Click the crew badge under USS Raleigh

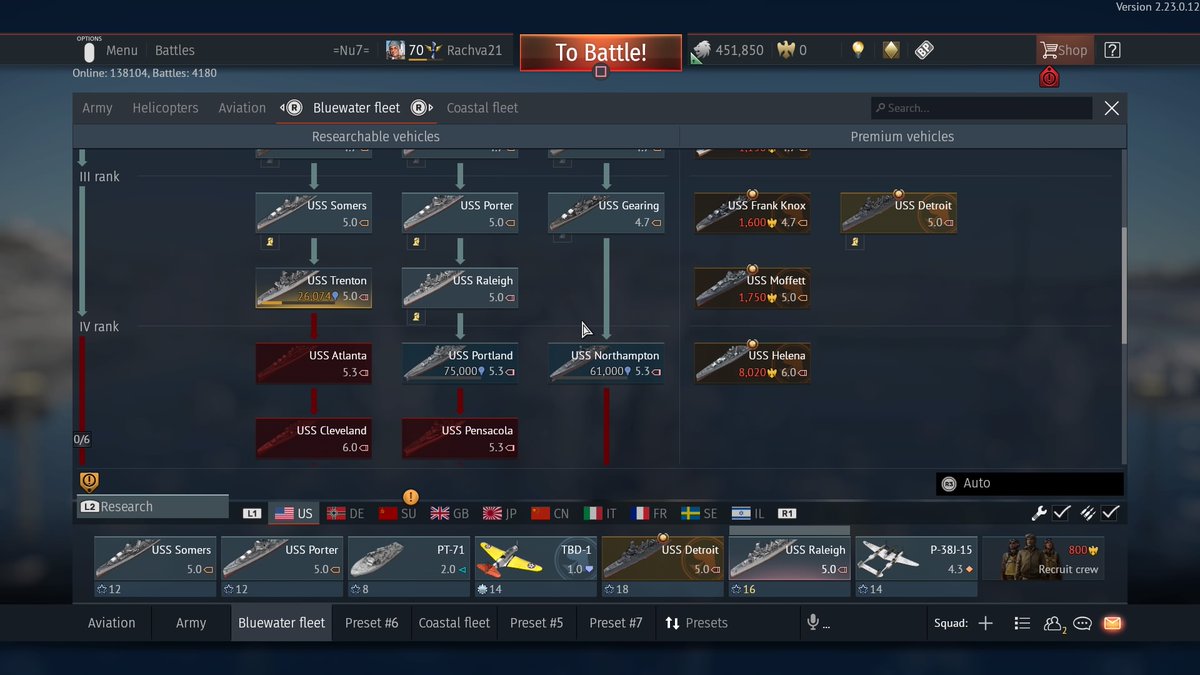pyautogui.click(x=415, y=316)
